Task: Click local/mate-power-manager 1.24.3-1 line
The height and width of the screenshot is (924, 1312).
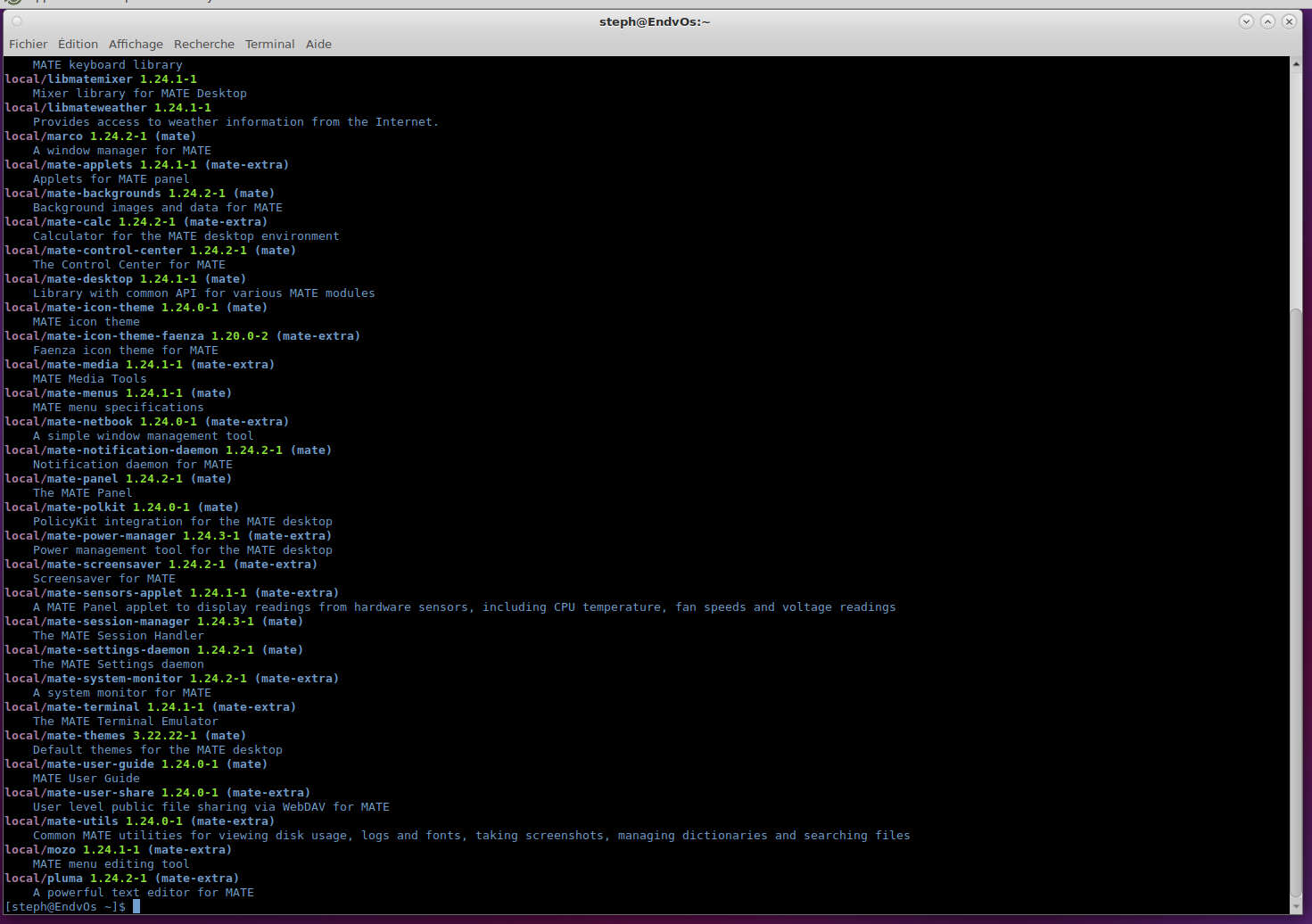Action: (x=169, y=535)
